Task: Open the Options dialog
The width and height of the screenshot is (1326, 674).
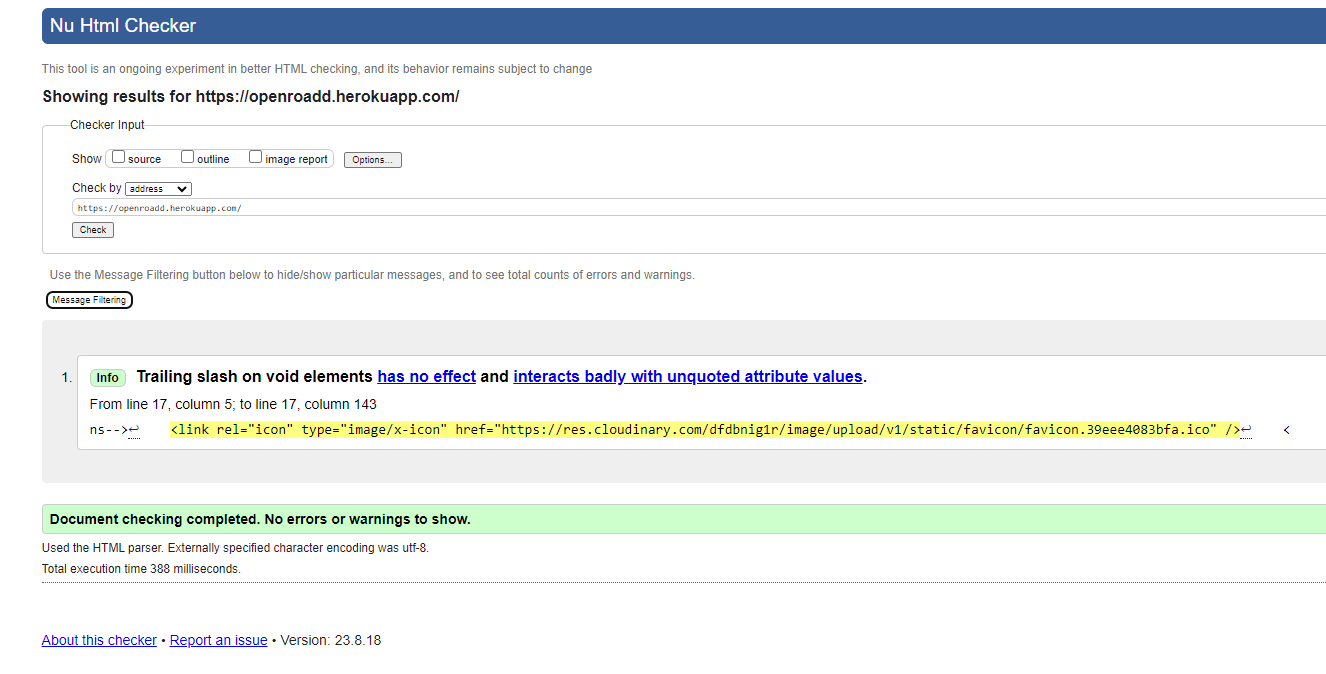Action: tap(372, 159)
